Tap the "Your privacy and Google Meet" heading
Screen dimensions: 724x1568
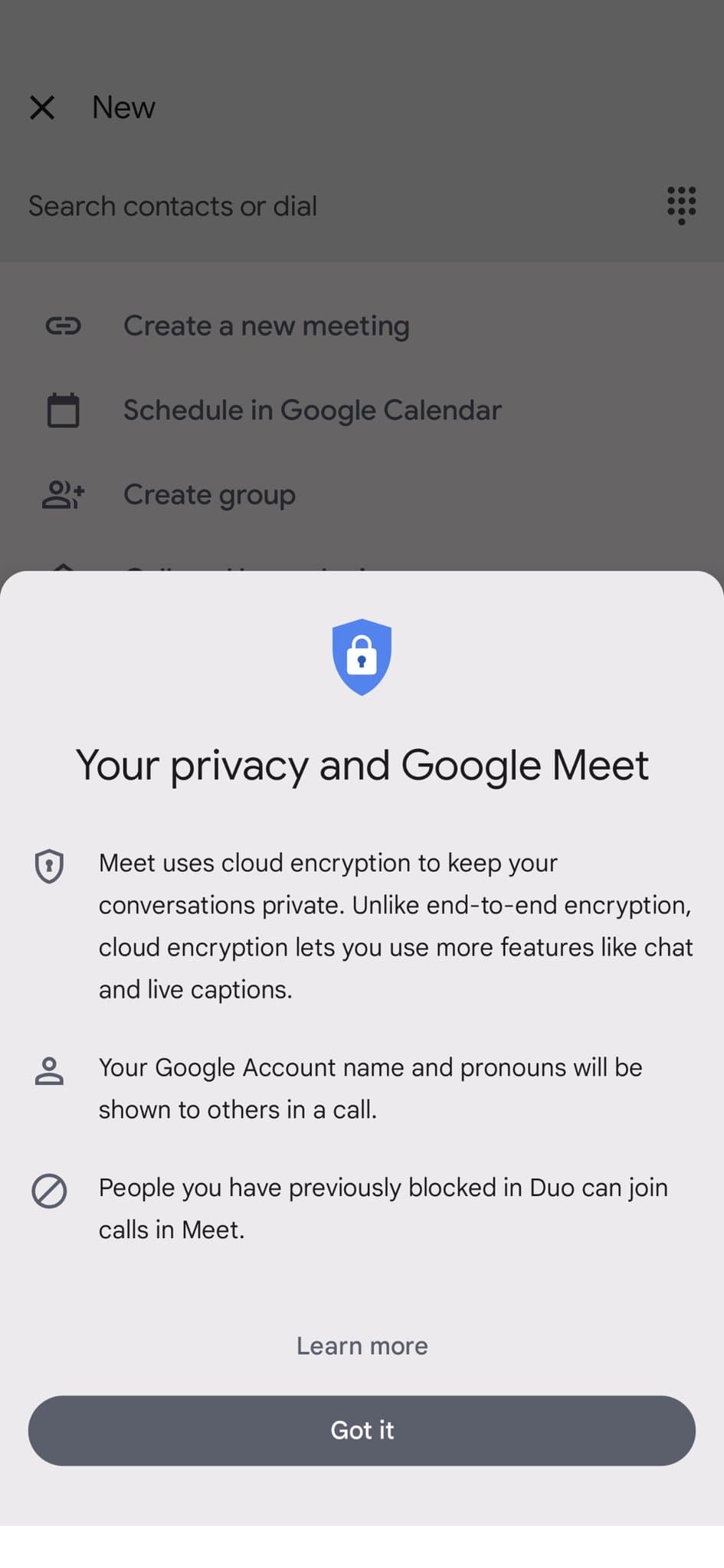point(362,765)
